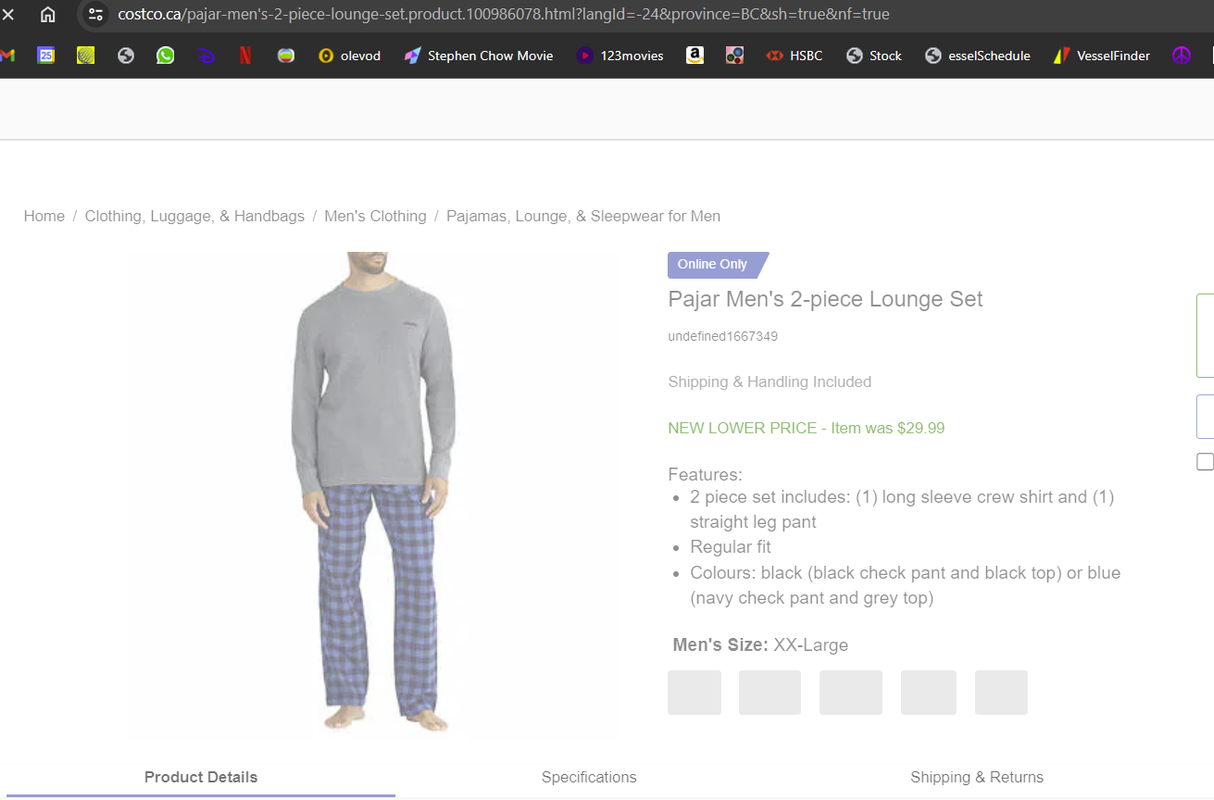
Task: Tick the checkbox at right page edge
Action: [1205, 462]
